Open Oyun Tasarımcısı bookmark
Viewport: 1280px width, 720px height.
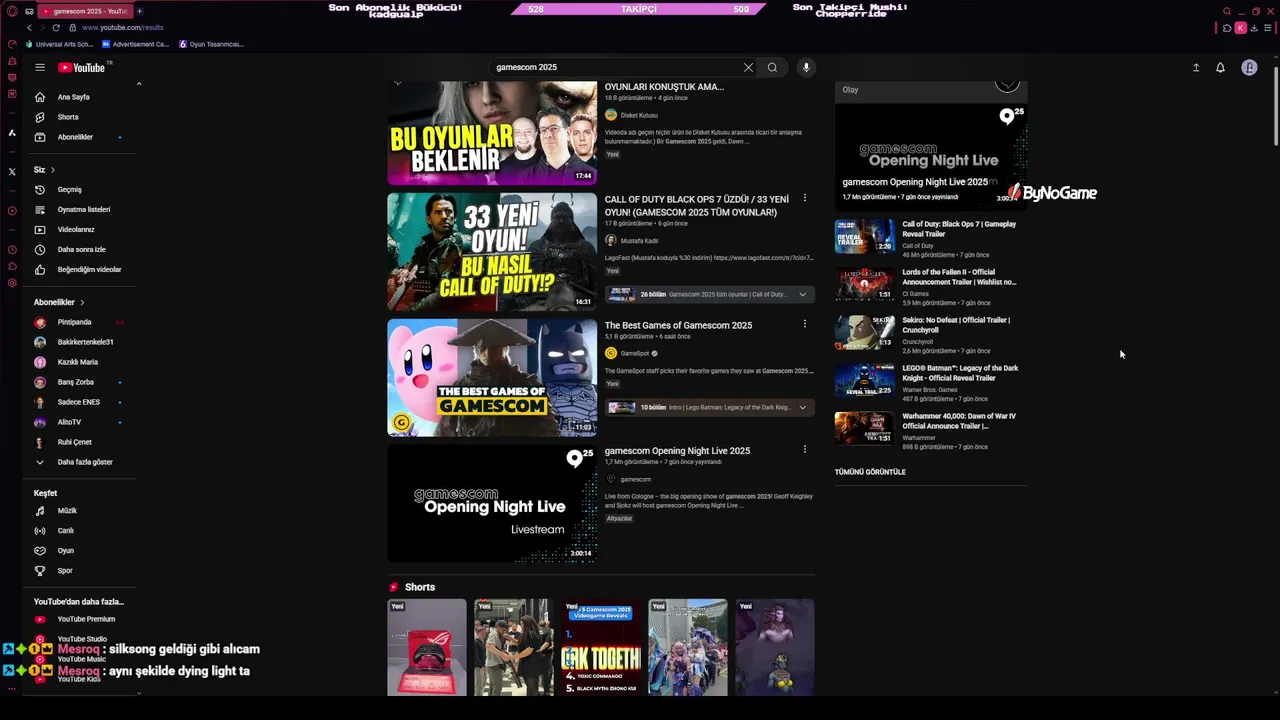coord(211,44)
